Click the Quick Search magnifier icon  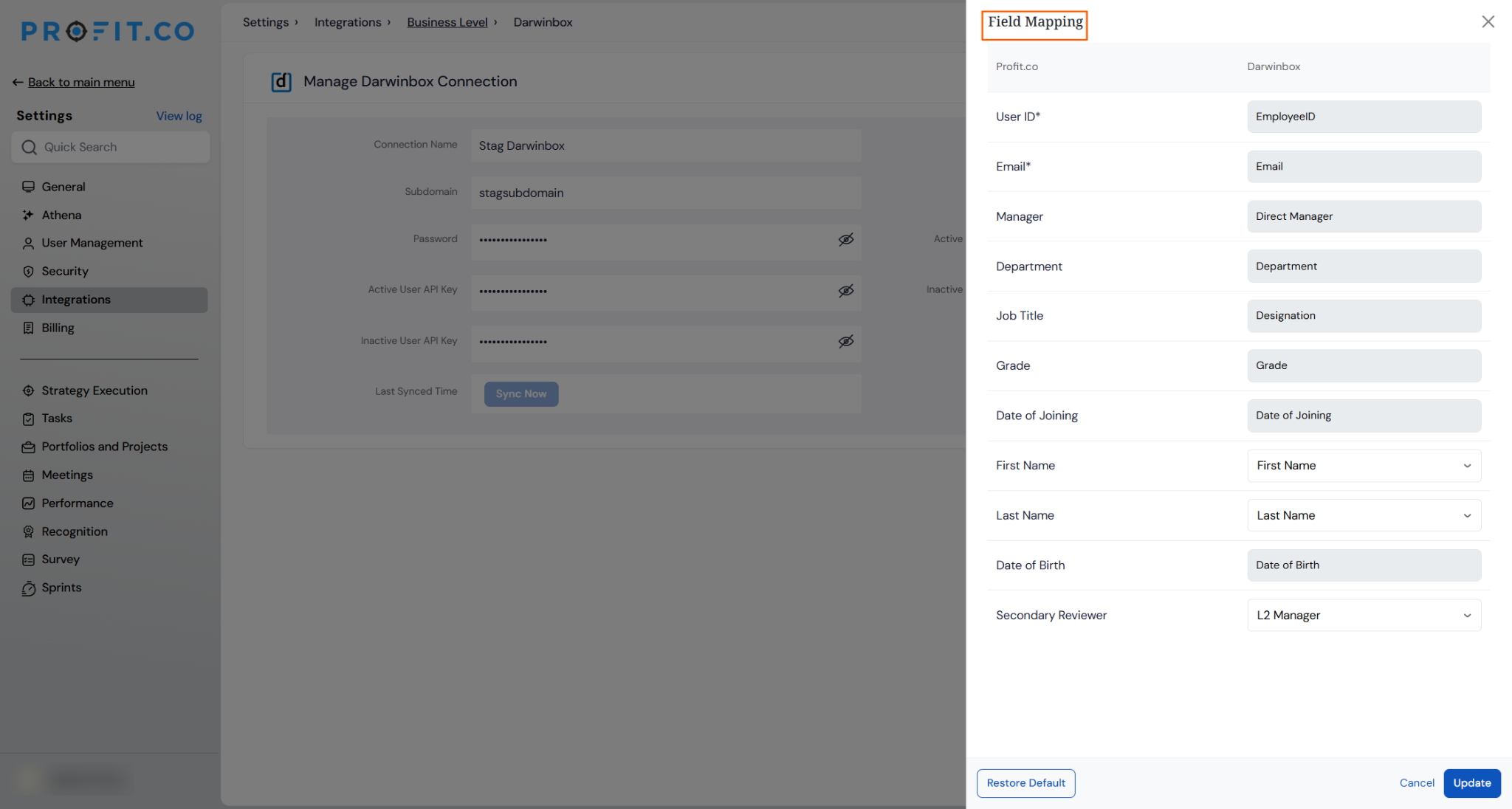29,147
